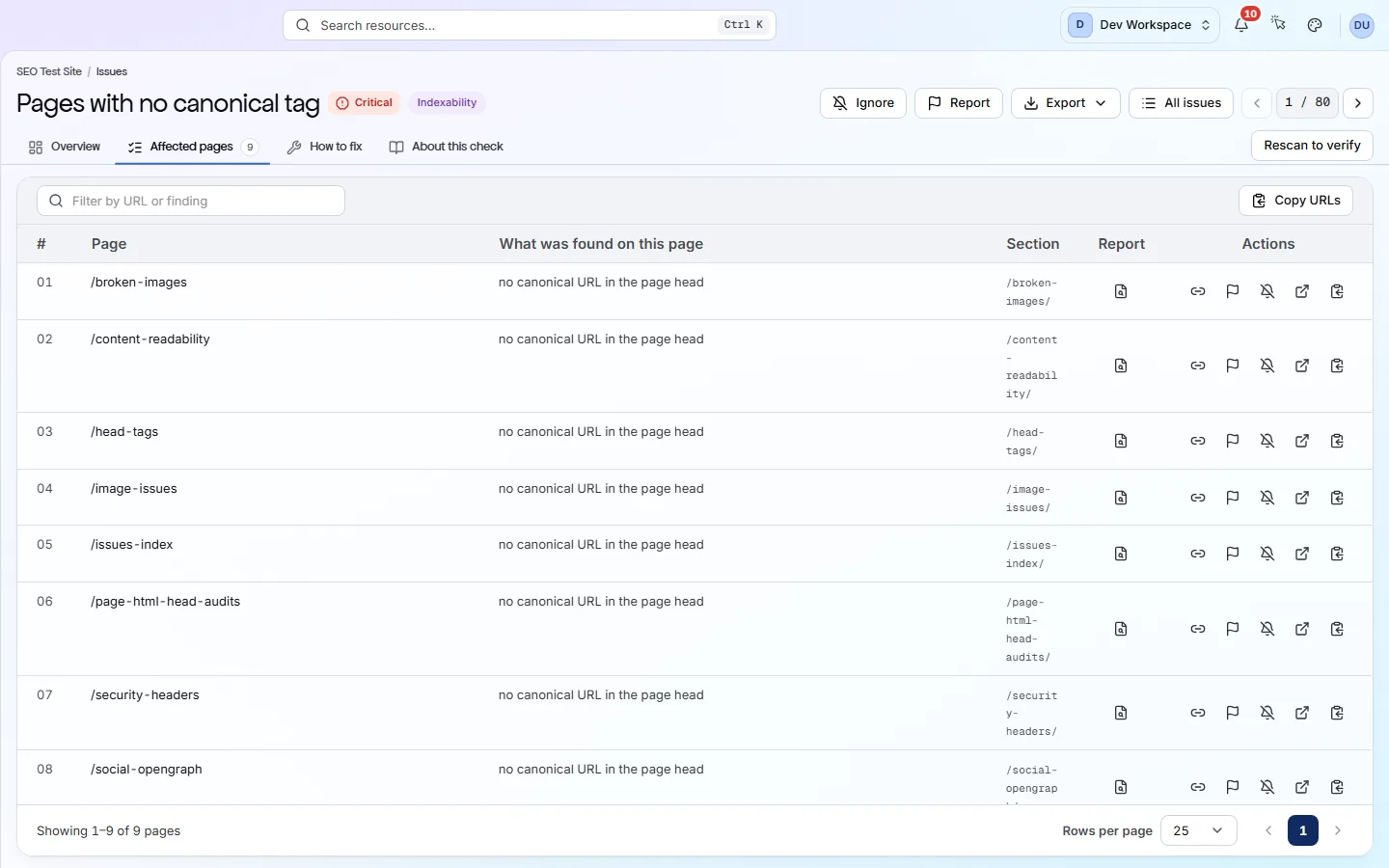Click SEO Test Site breadcrumb
Image resolution: width=1389 pixels, height=868 pixels.
49,71
